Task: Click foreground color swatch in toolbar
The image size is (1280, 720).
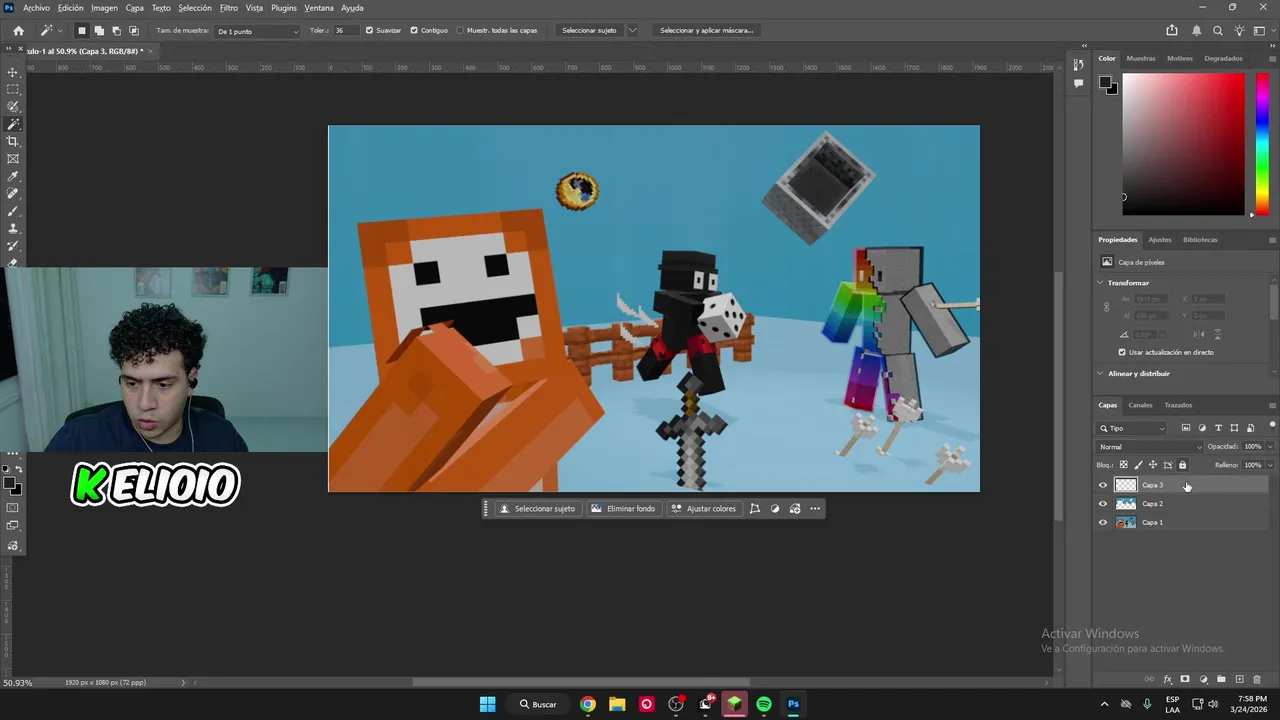Action: (9, 484)
